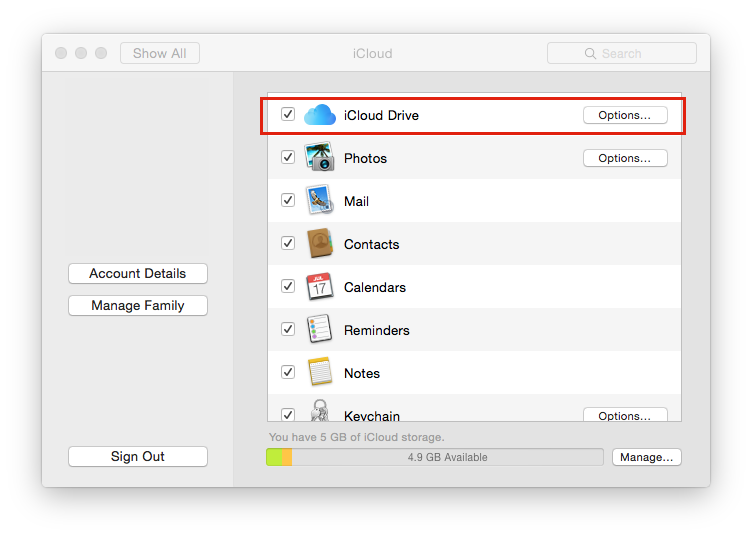Select the Notes label
Screen dimensions: 752x537
click(362, 374)
